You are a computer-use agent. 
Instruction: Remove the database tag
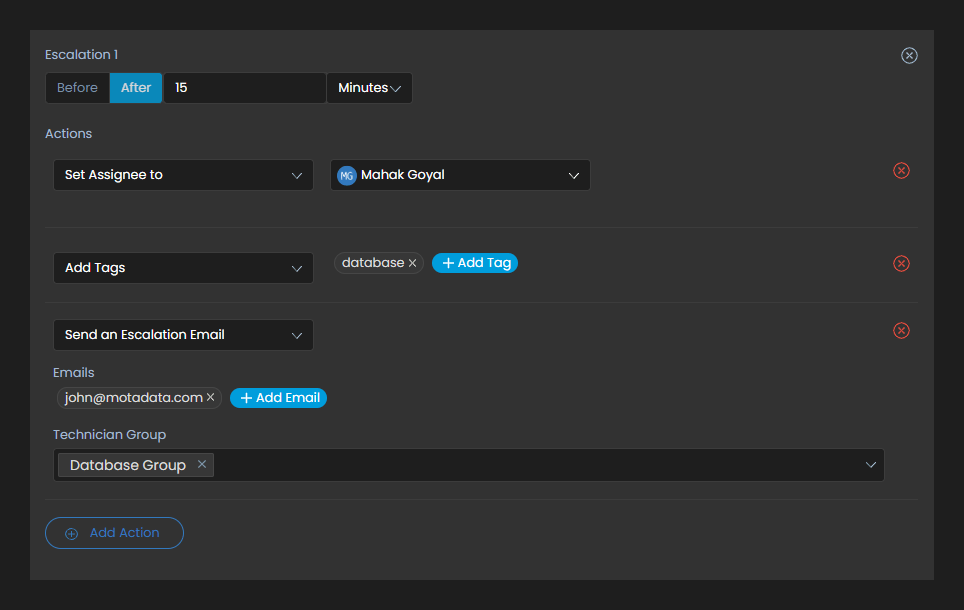pyautogui.click(x=413, y=263)
